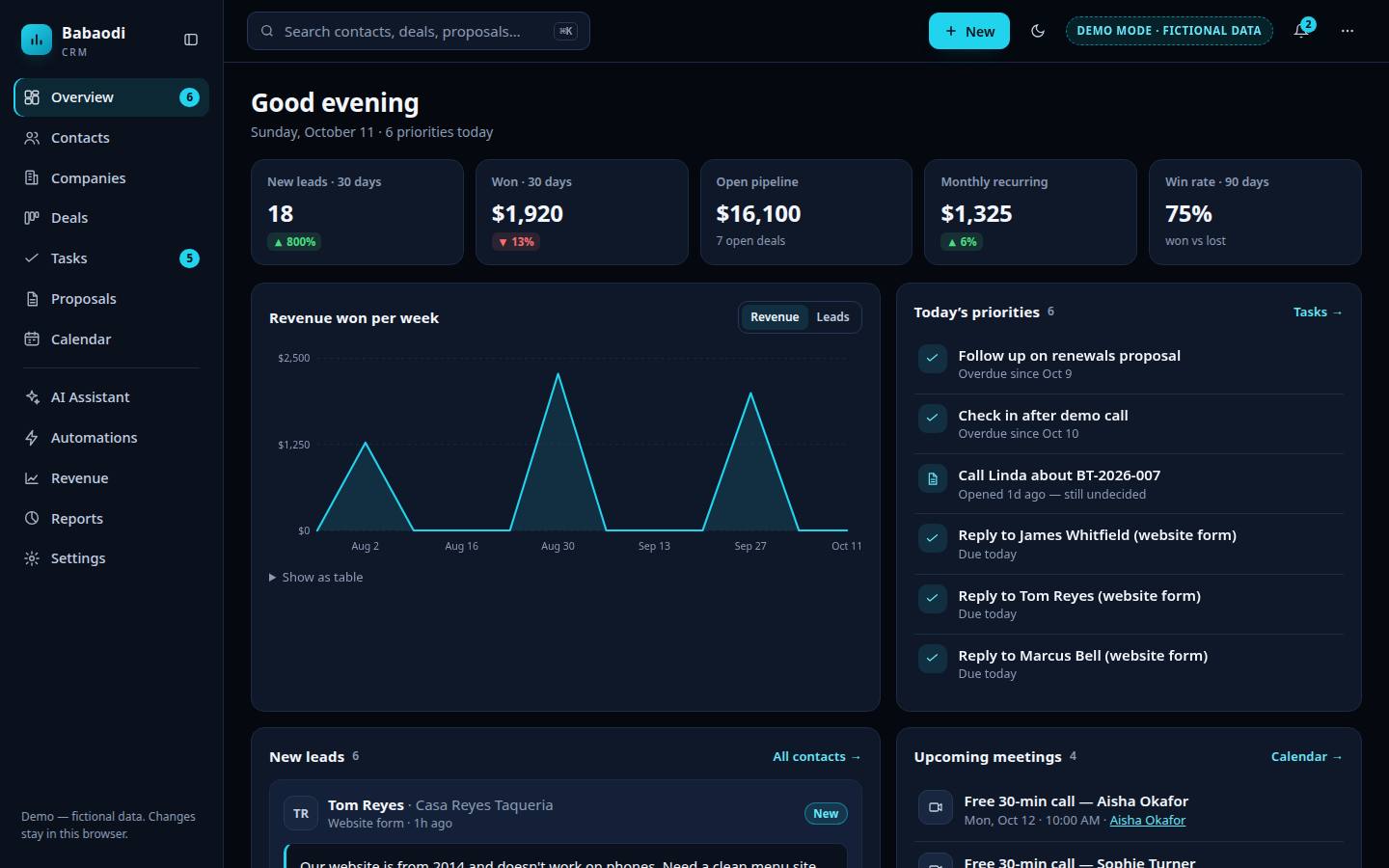This screenshot has width=1389, height=868.
Task: Toggle dark mode with the moon icon
Action: click(x=1038, y=31)
